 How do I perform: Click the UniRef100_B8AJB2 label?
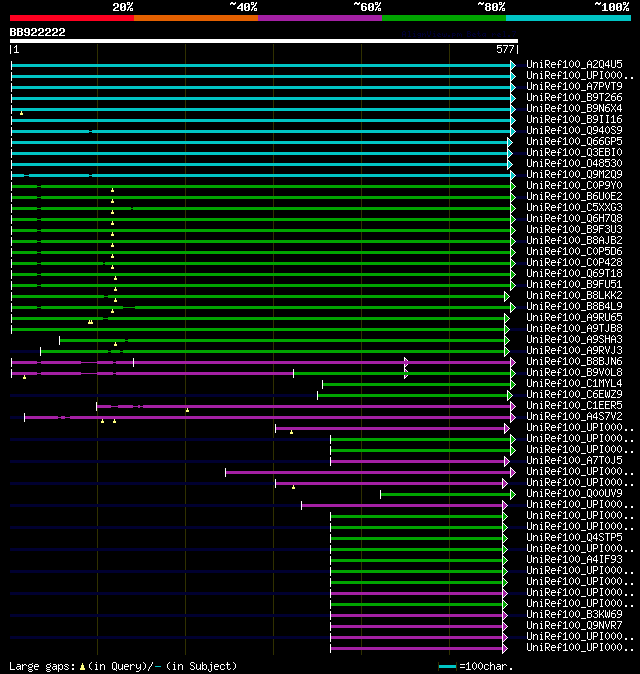(574, 241)
